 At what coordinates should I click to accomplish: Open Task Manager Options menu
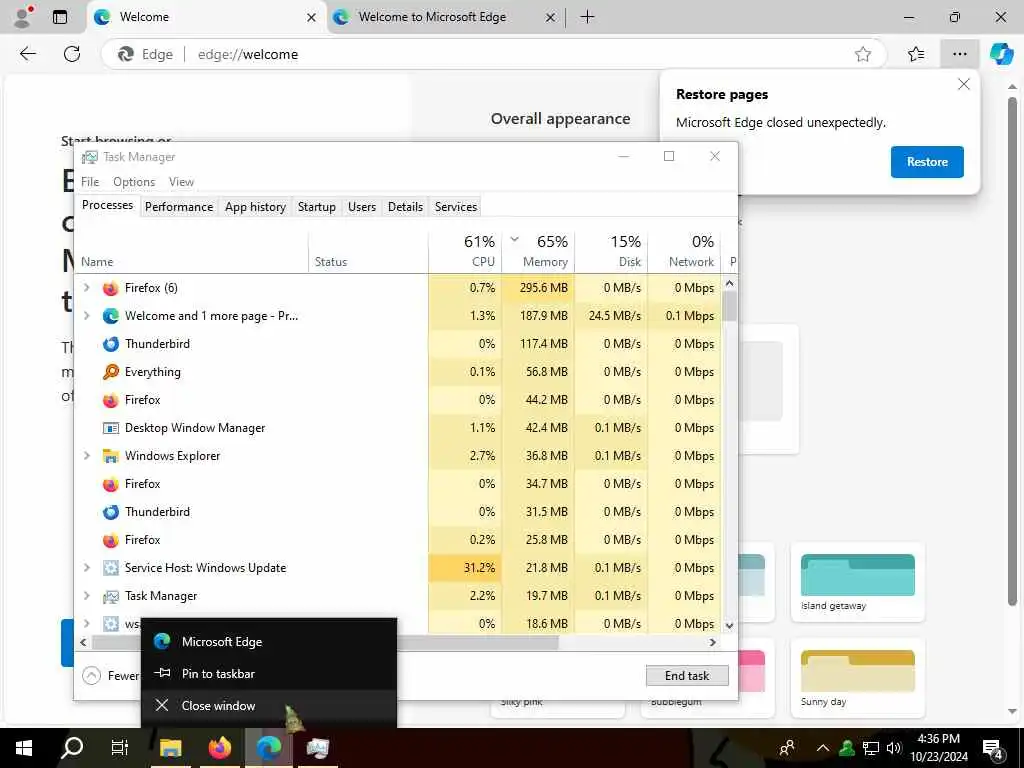point(134,182)
